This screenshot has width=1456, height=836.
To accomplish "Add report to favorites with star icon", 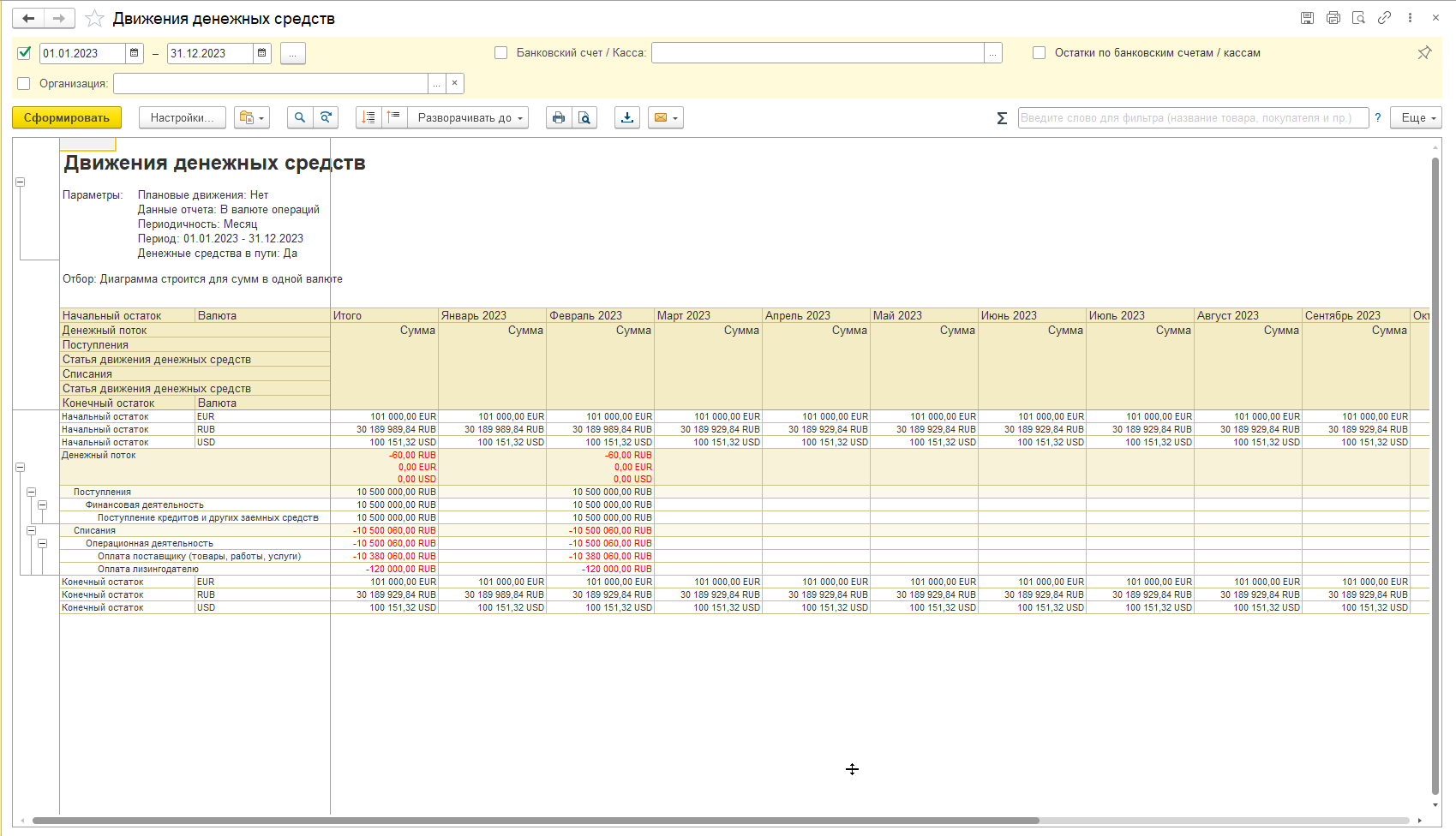I will coord(95,18).
